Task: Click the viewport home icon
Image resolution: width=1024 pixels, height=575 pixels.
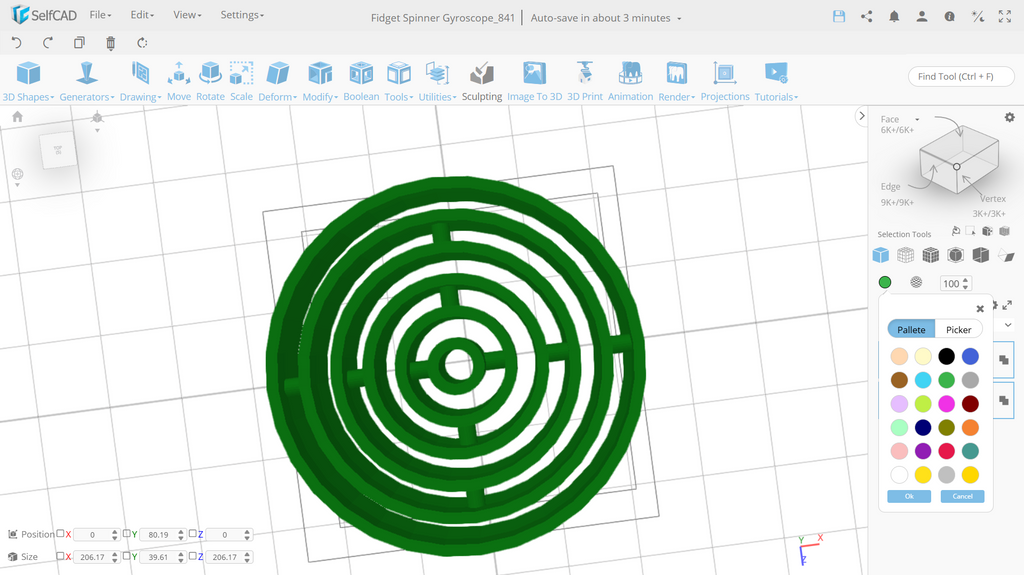Action: pyautogui.click(x=18, y=116)
